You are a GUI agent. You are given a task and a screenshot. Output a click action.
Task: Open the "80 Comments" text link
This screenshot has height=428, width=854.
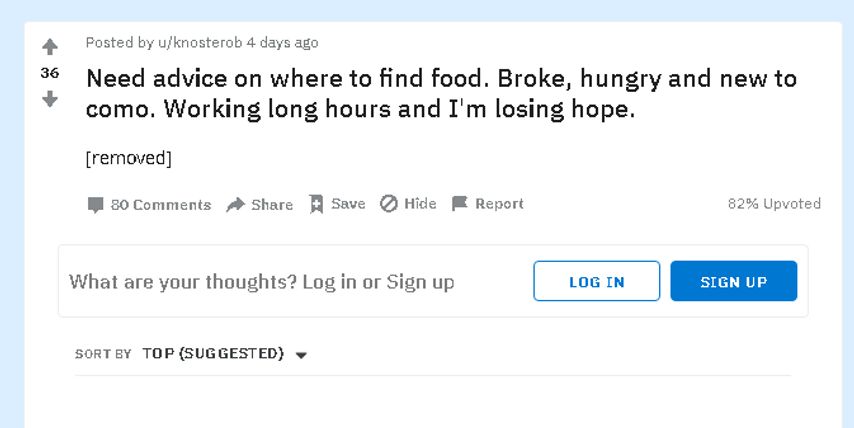click(x=160, y=205)
